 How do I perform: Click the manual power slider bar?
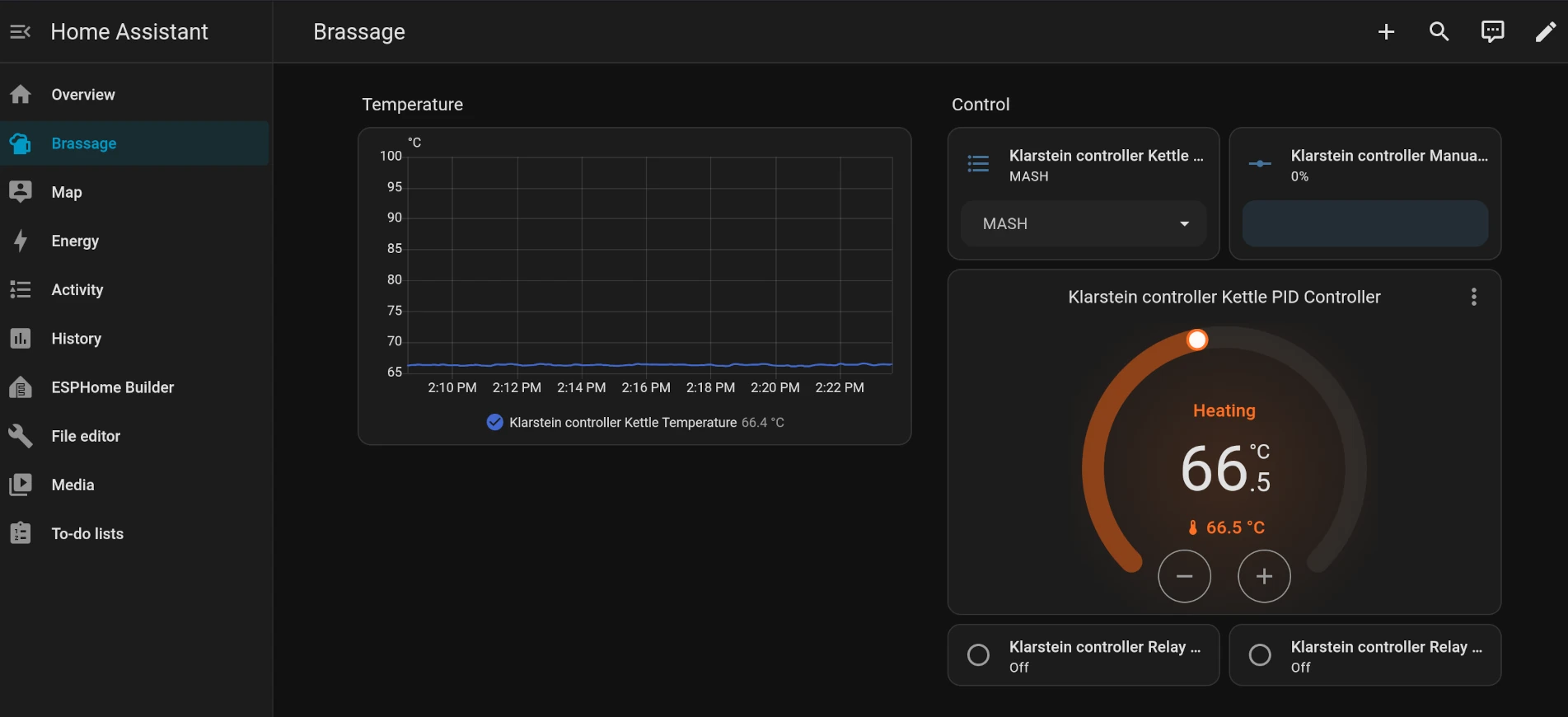click(1365, 223)
